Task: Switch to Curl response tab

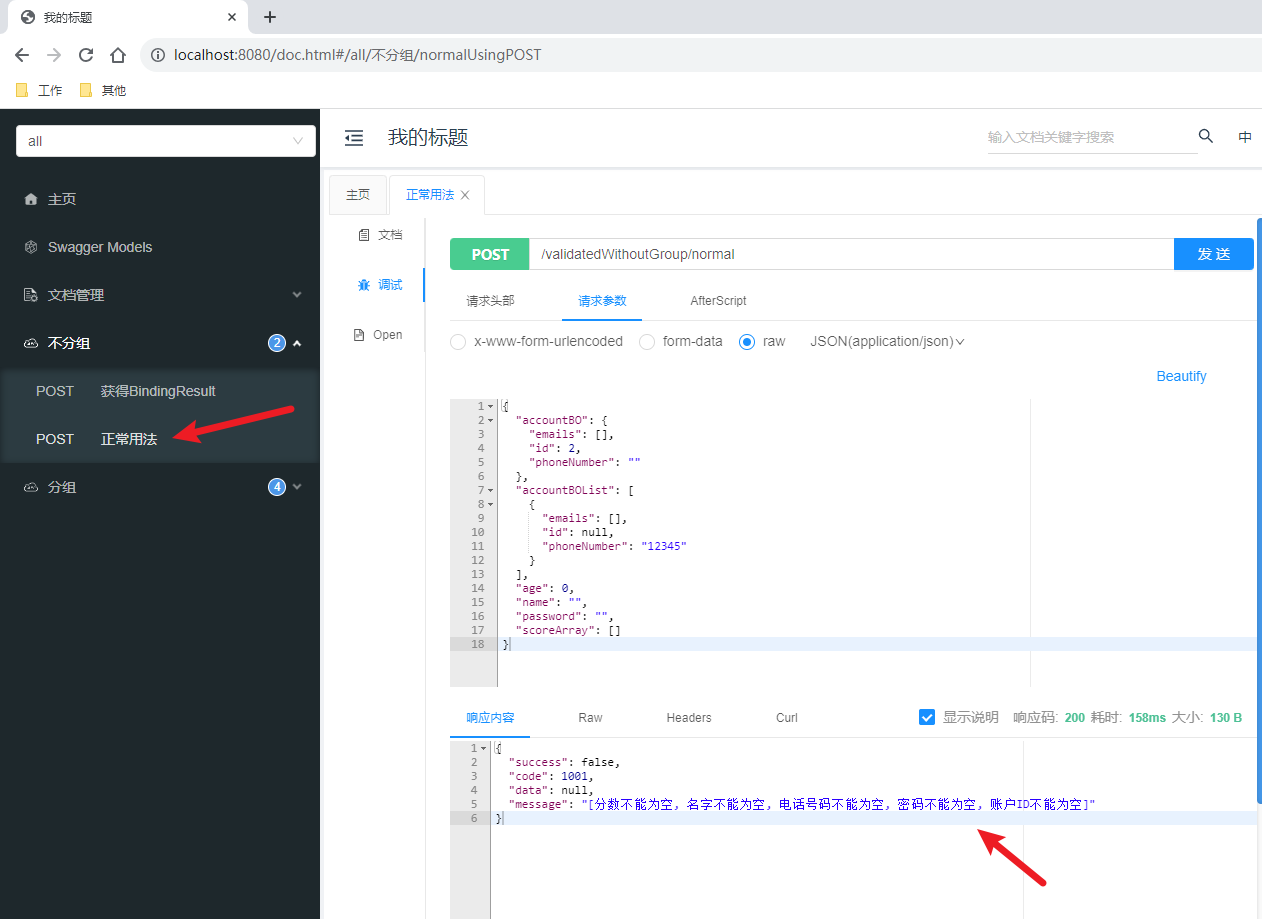Action: point(787,717)
